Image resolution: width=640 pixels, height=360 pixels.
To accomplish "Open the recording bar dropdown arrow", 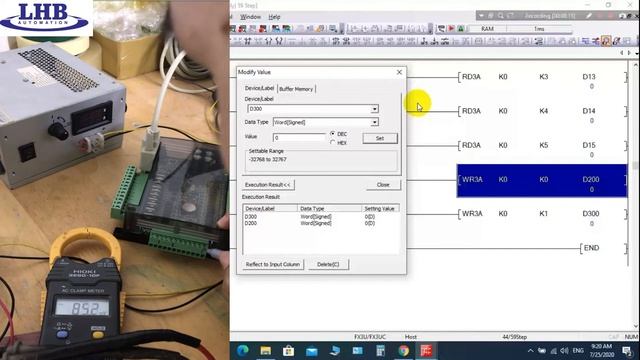I will (x=482, y=16).
